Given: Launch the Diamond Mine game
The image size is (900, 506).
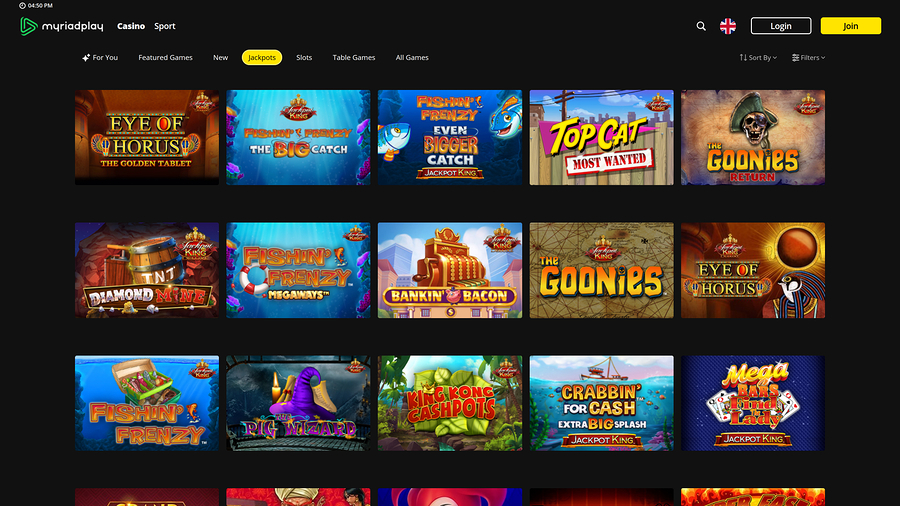Looking at the screenshot, I should coord(147,270).
